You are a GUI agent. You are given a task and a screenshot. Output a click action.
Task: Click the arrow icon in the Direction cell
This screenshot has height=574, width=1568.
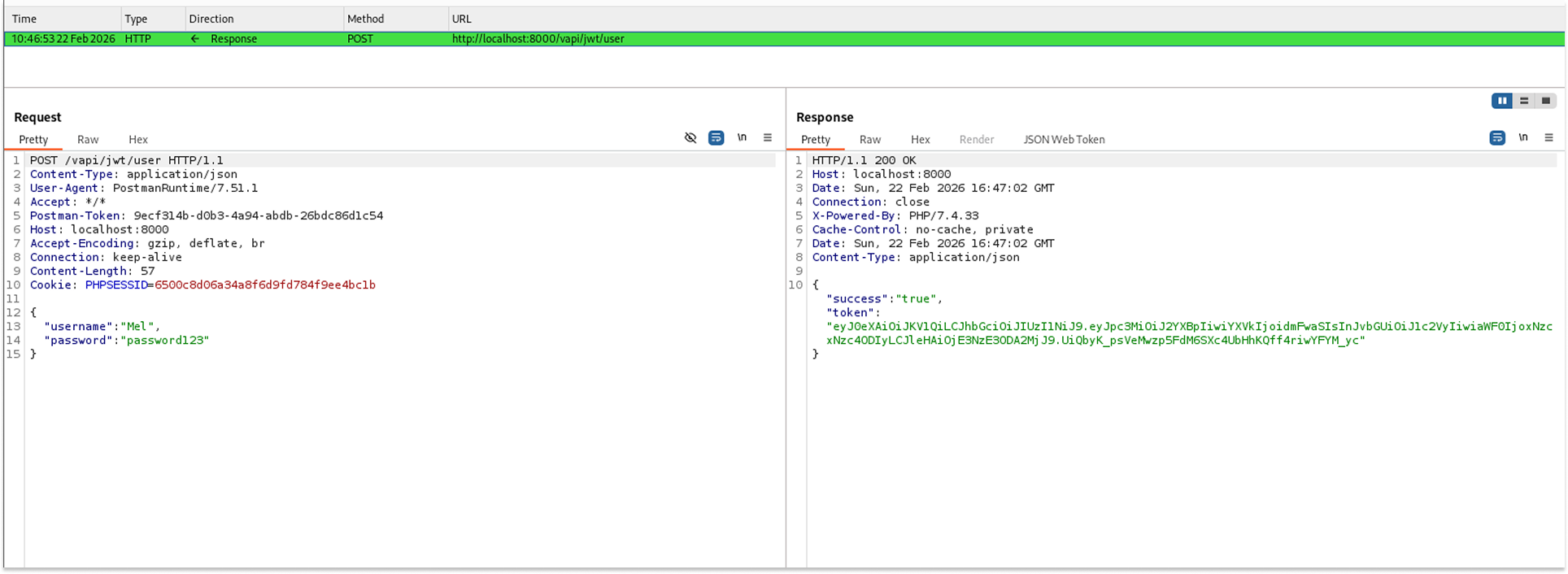click(x=194, y=39)
